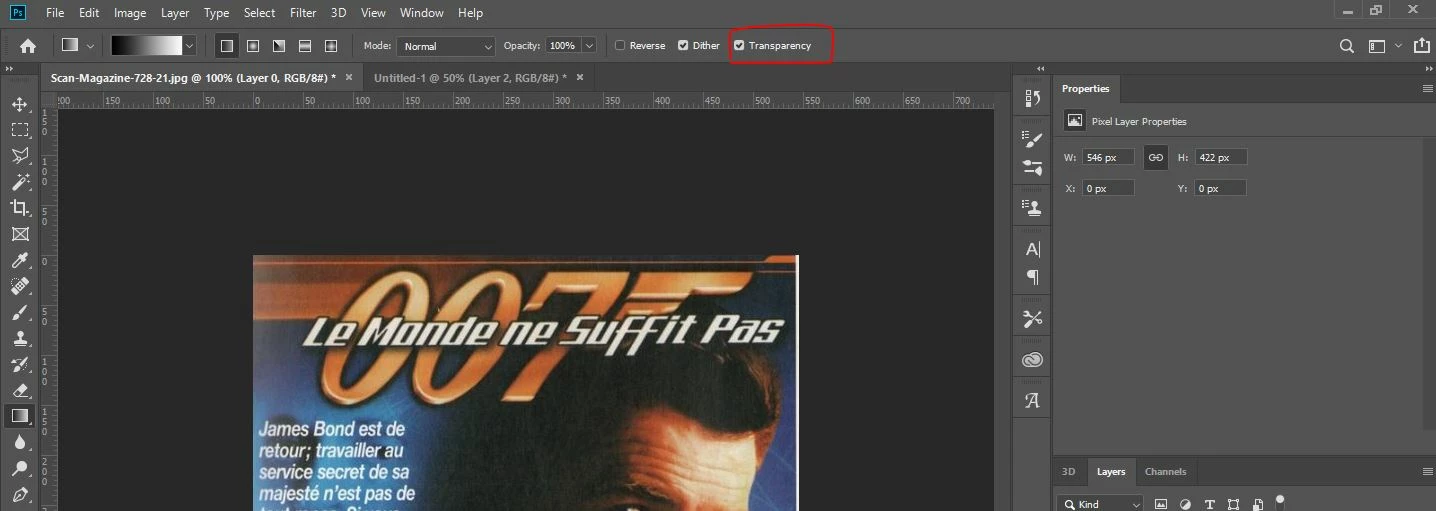Open the Layer menu
1436x511 pixels.
(175, 13)
